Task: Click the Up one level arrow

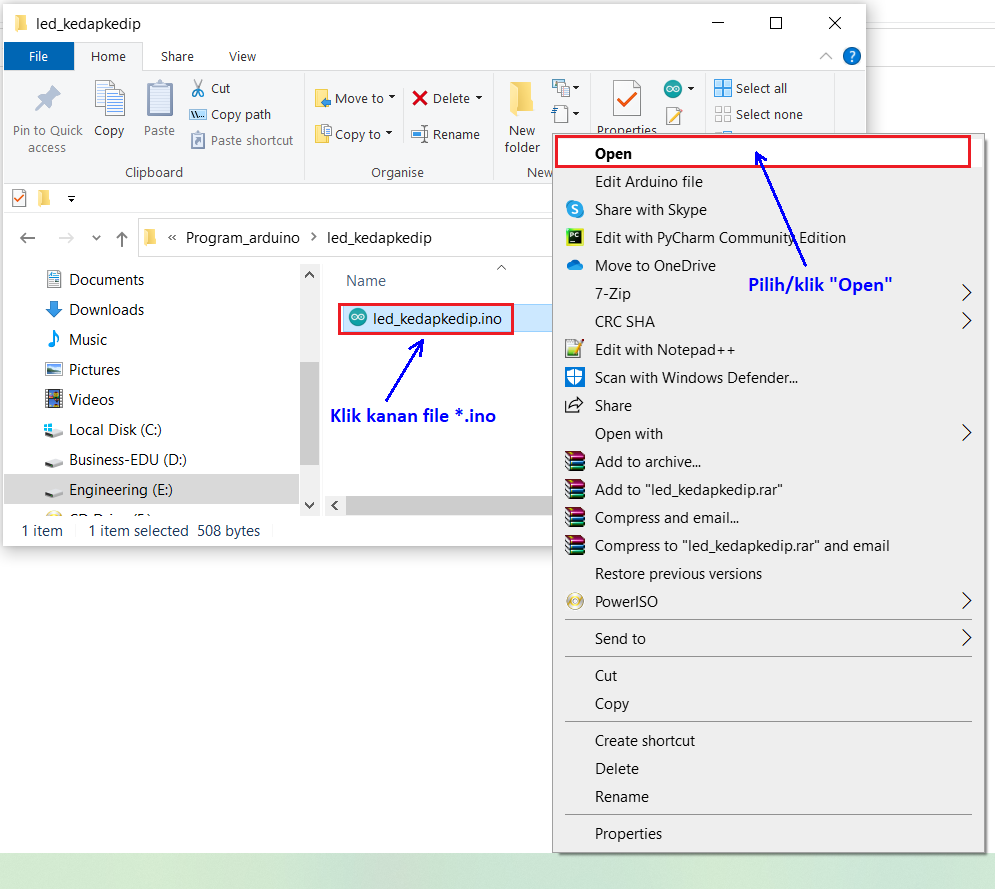Action: (122, 239)
